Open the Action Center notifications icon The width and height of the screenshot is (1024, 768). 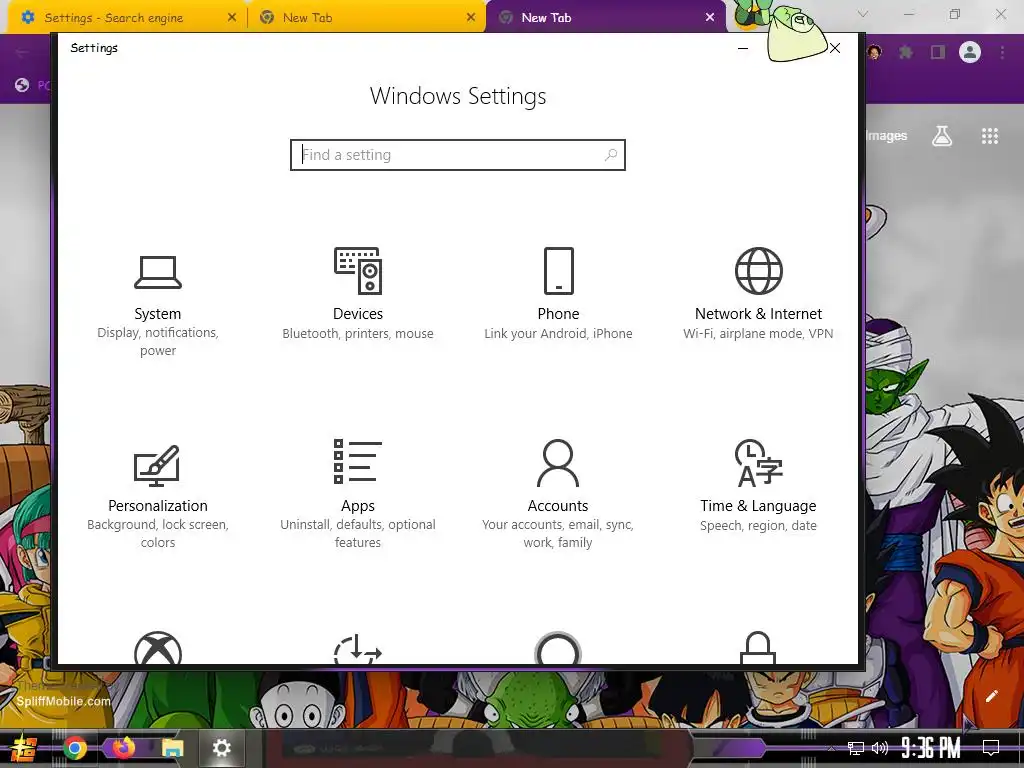991,748
